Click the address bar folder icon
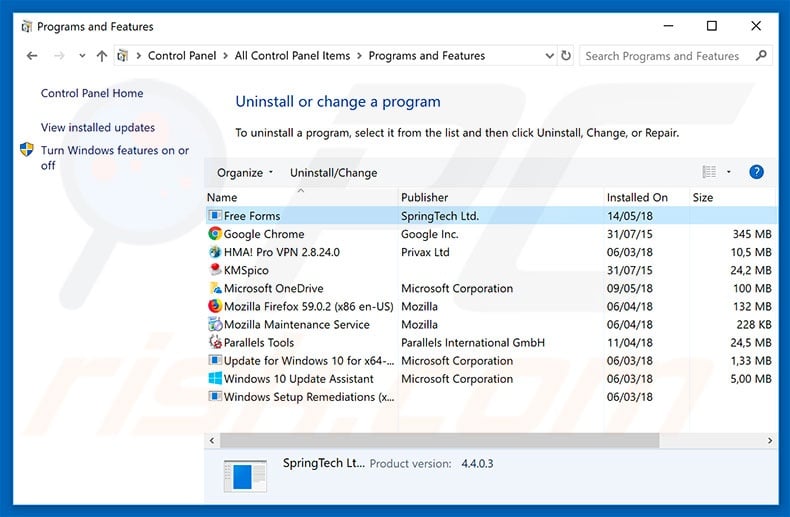 click(x=122, y=55)
